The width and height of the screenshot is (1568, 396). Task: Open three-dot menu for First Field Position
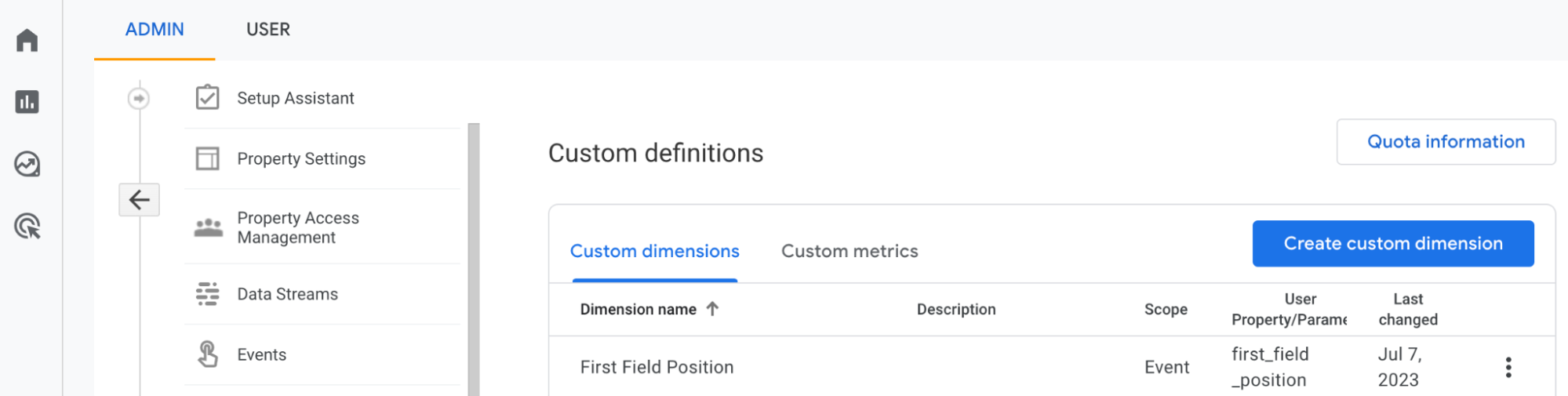(x=1508, y=367)
